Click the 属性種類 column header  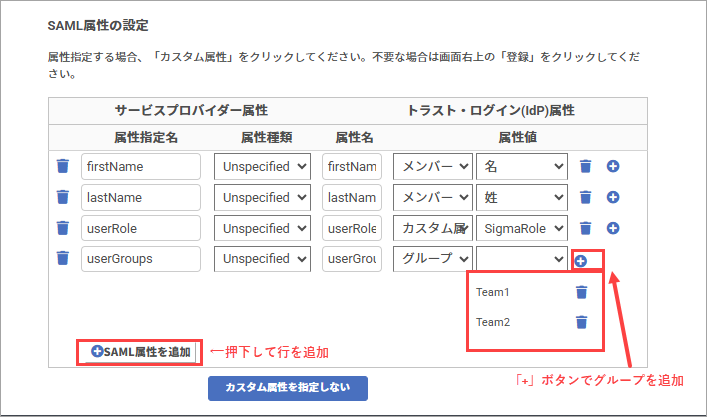point(266,137)
